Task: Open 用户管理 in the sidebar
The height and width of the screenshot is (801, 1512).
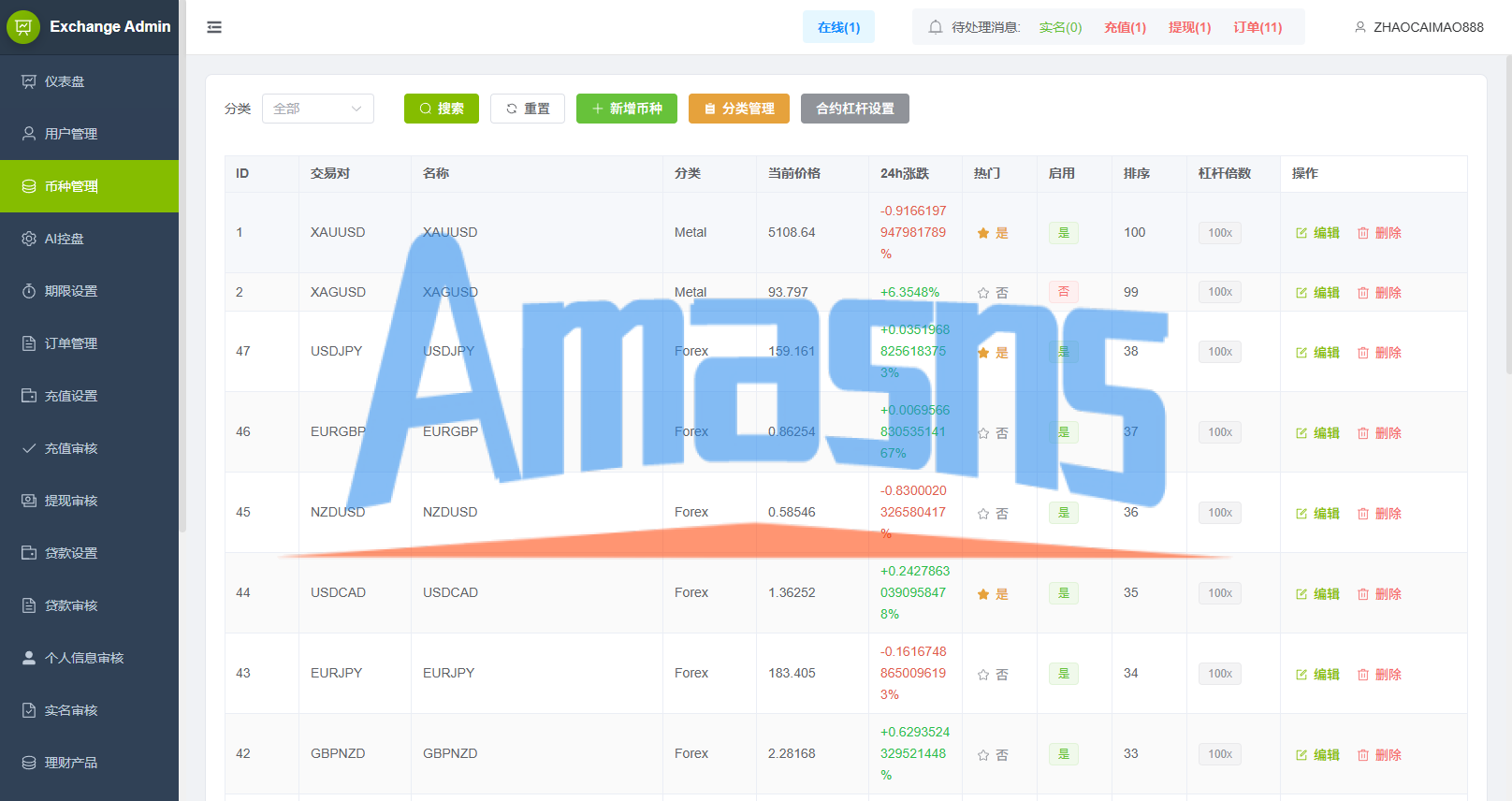Action: pyautogui.click(x=89, y=134)
